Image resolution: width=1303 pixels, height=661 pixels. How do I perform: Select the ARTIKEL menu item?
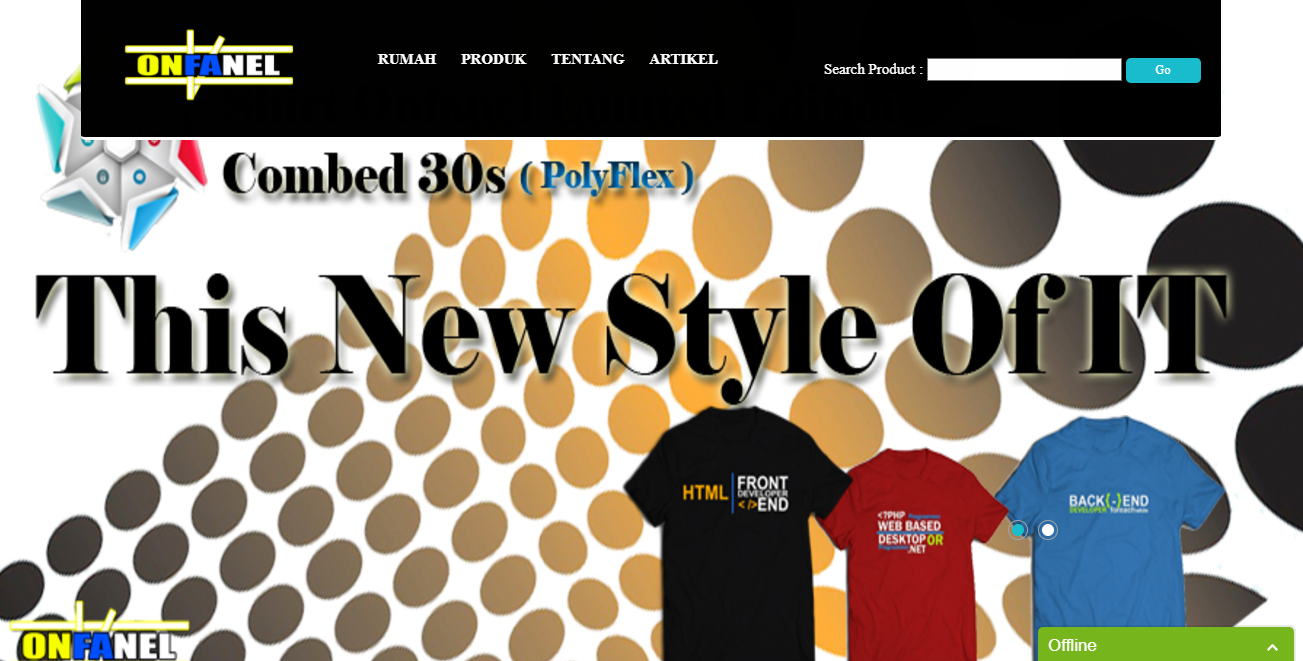[x=683, y=59]
